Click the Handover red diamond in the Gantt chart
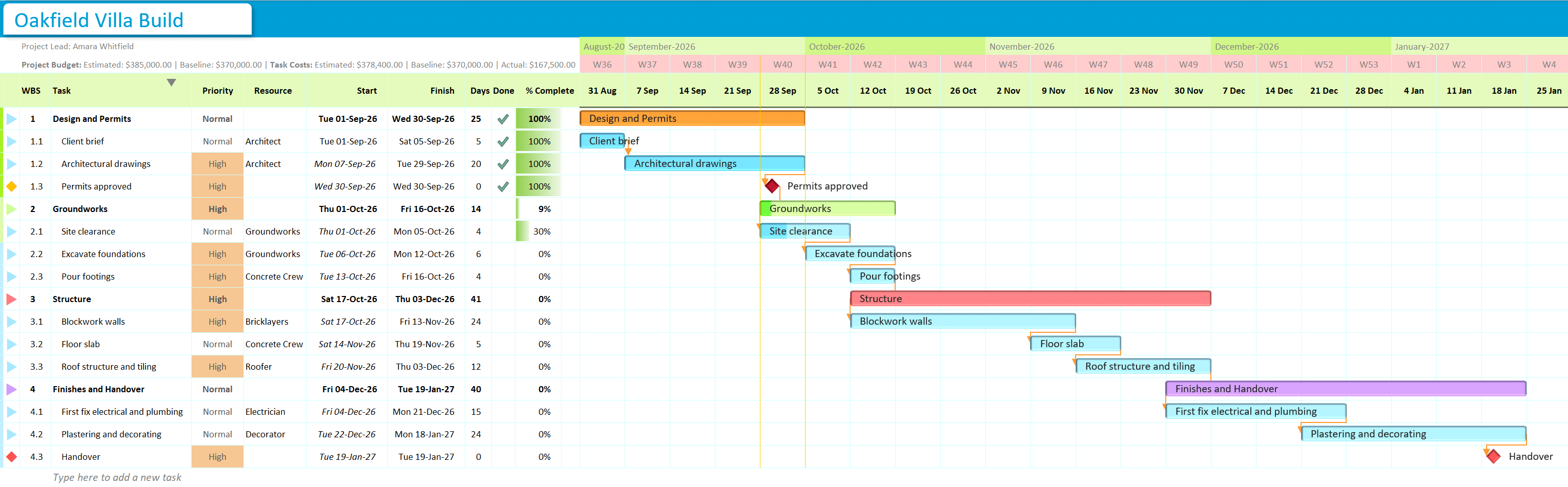1568x487 pixels. [x=1493, y=456]
